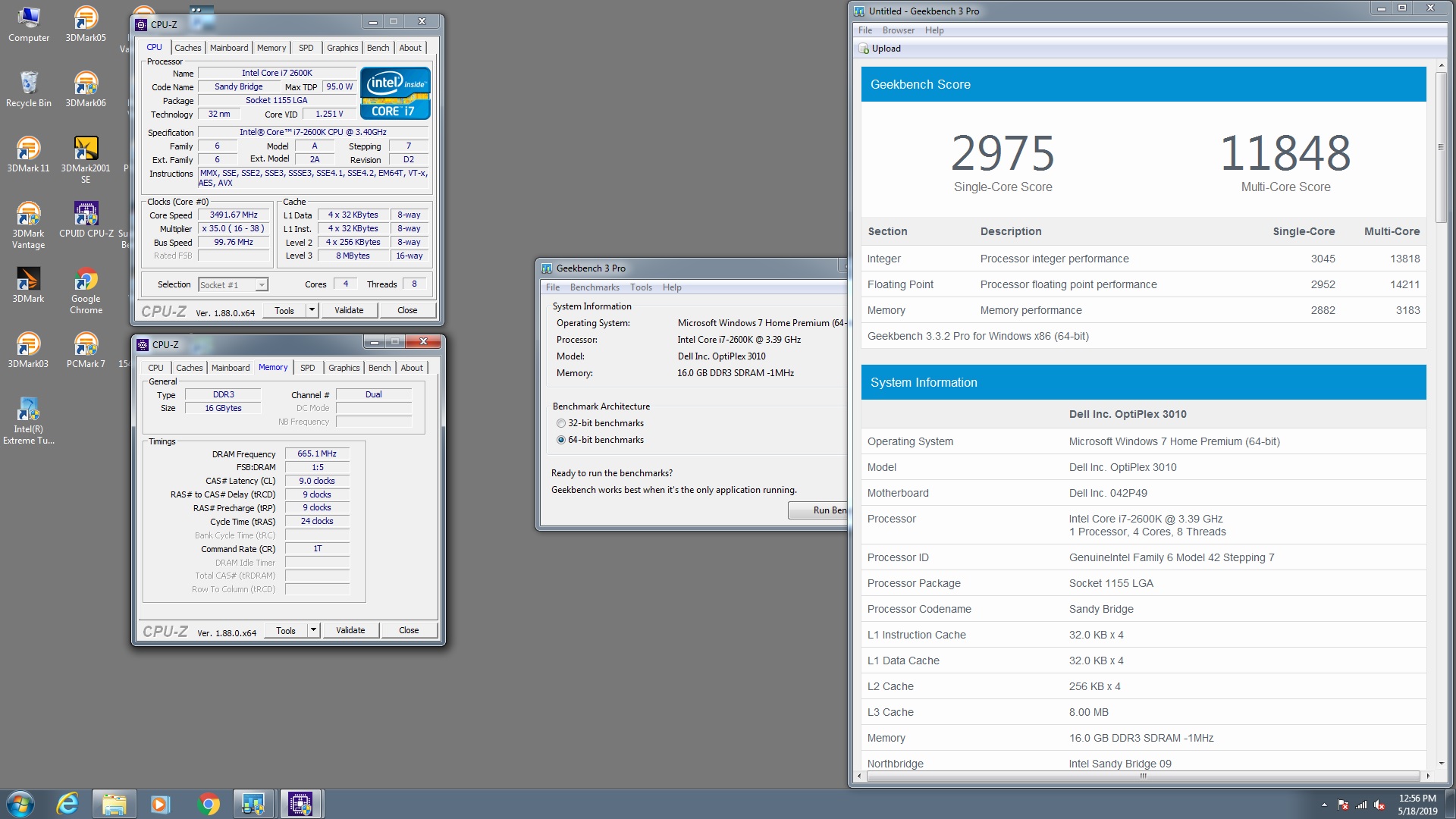Open Help menu in Geekbench results window

click(934, 30)
